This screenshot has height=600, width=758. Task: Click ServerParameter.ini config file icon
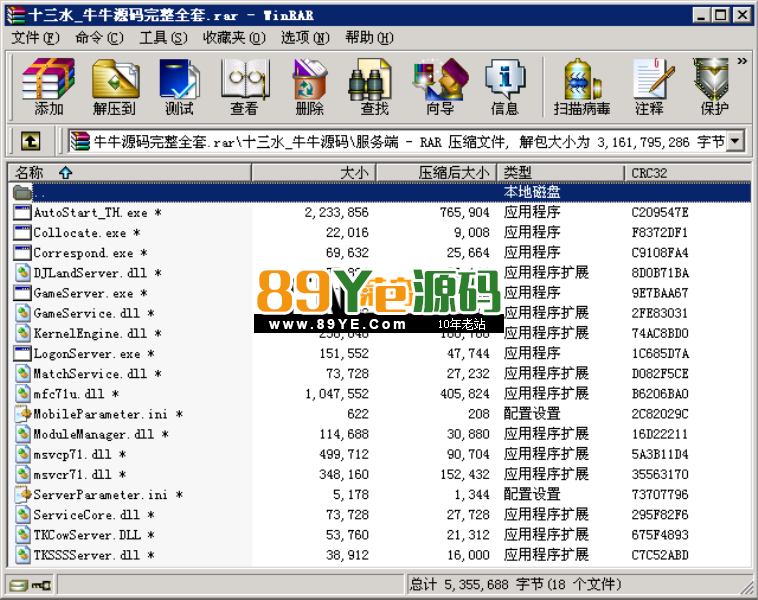coord(22,495)
